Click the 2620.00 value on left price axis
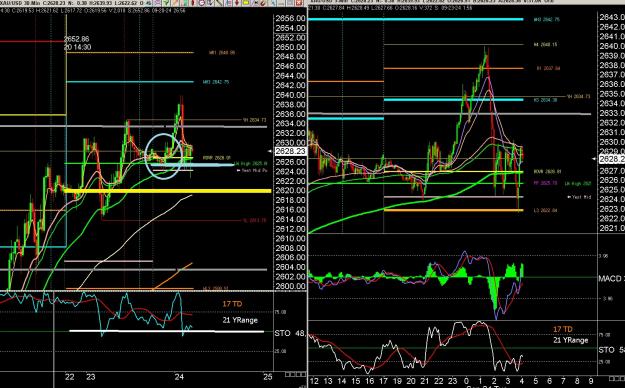 pyautogui.click(x=290, y=191)
